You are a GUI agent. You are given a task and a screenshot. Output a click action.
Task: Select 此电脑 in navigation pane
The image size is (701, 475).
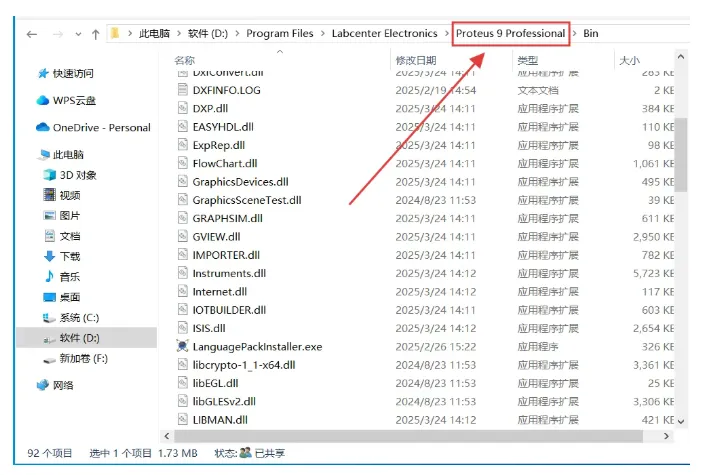click(x=68, y=155)
